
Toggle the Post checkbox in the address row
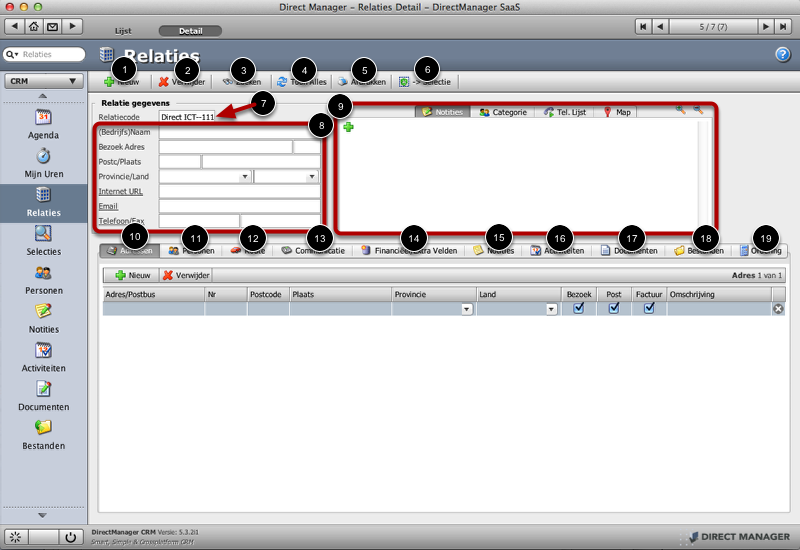pyautogui.click(x=614, y=308)
